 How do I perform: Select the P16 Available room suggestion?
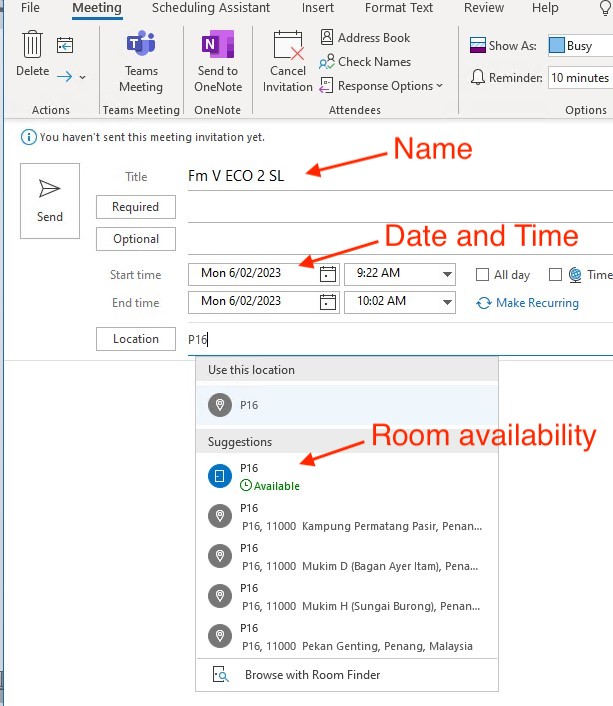tap(347, 476)
